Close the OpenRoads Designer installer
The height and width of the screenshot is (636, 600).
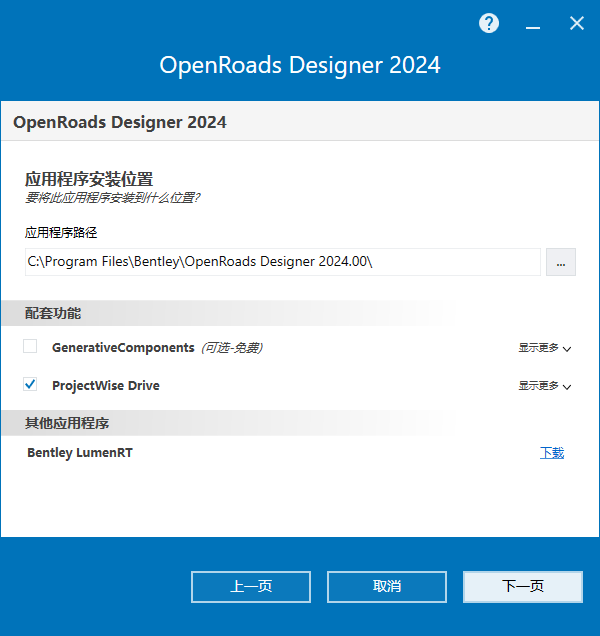pos(576,23)
